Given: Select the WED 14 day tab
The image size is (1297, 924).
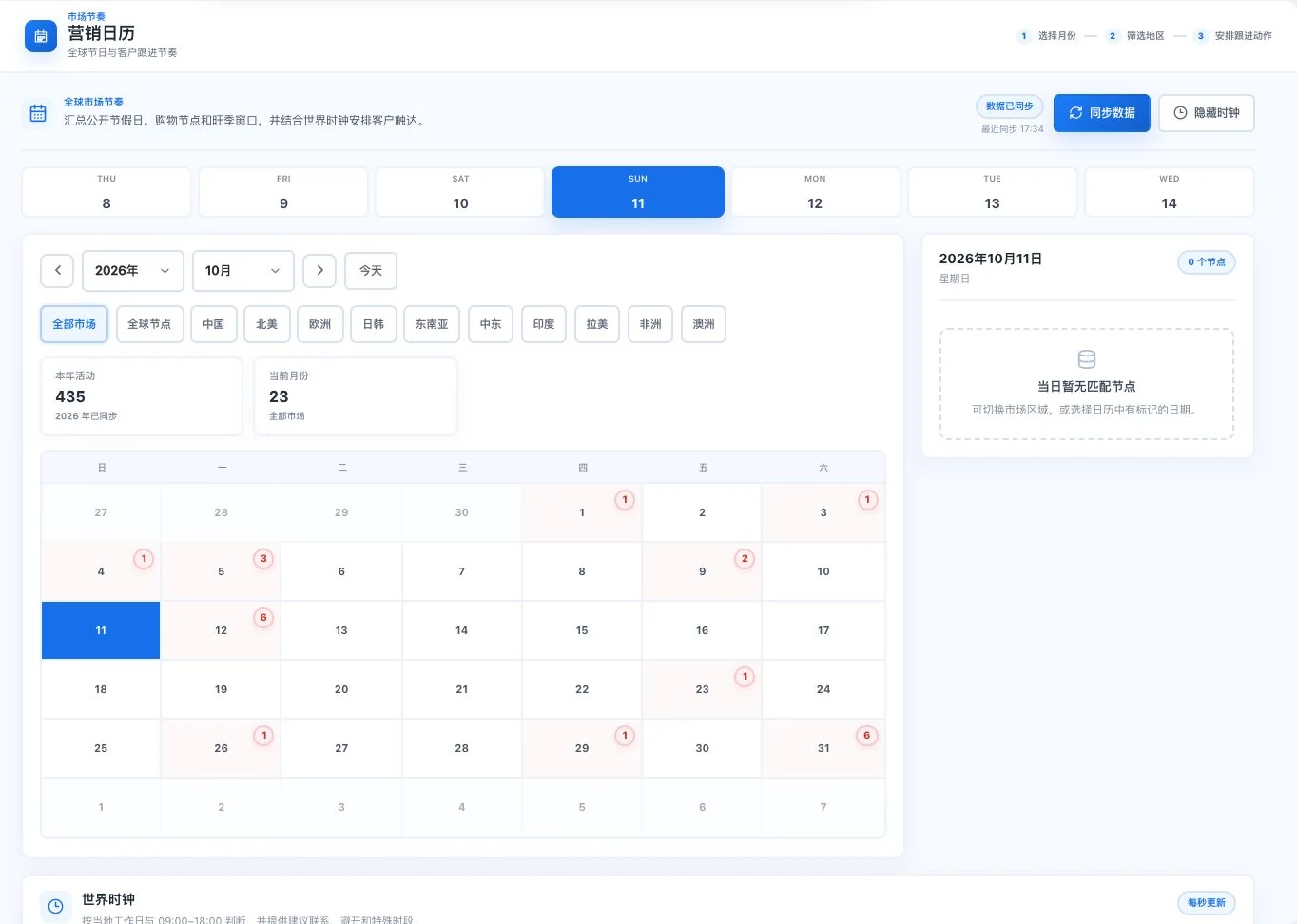Looking at the screenshot, I should (x=1170, y=192).
